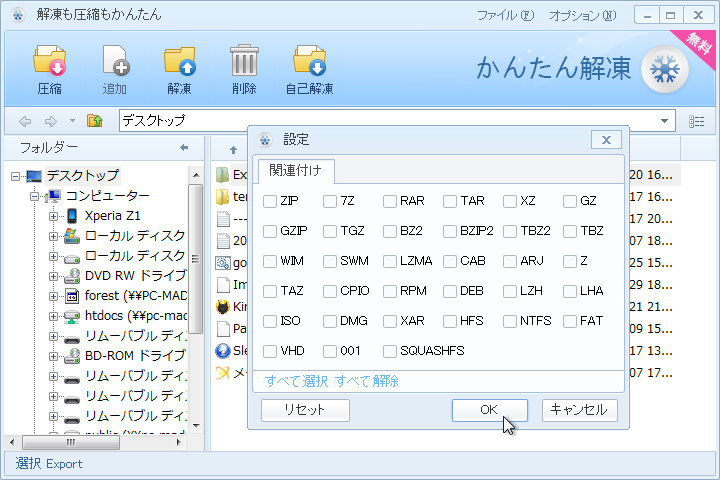
Task: Select the BD-ROM ドライブ icon
Action: pos(72,356)
